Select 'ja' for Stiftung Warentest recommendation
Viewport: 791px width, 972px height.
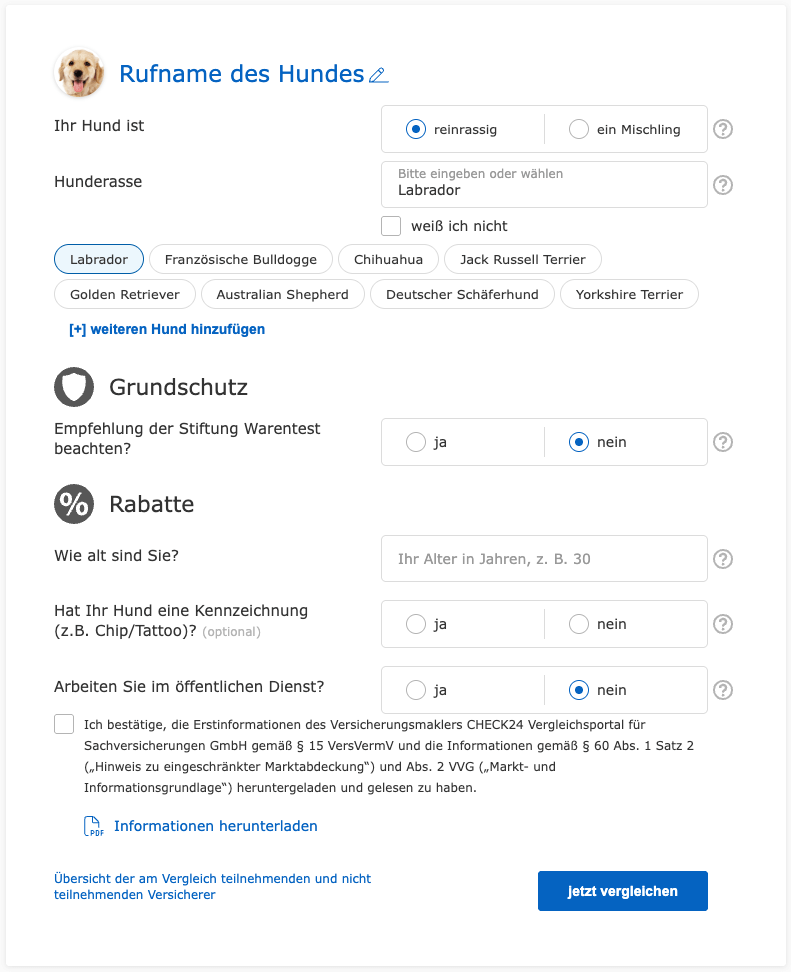(416, 441)
